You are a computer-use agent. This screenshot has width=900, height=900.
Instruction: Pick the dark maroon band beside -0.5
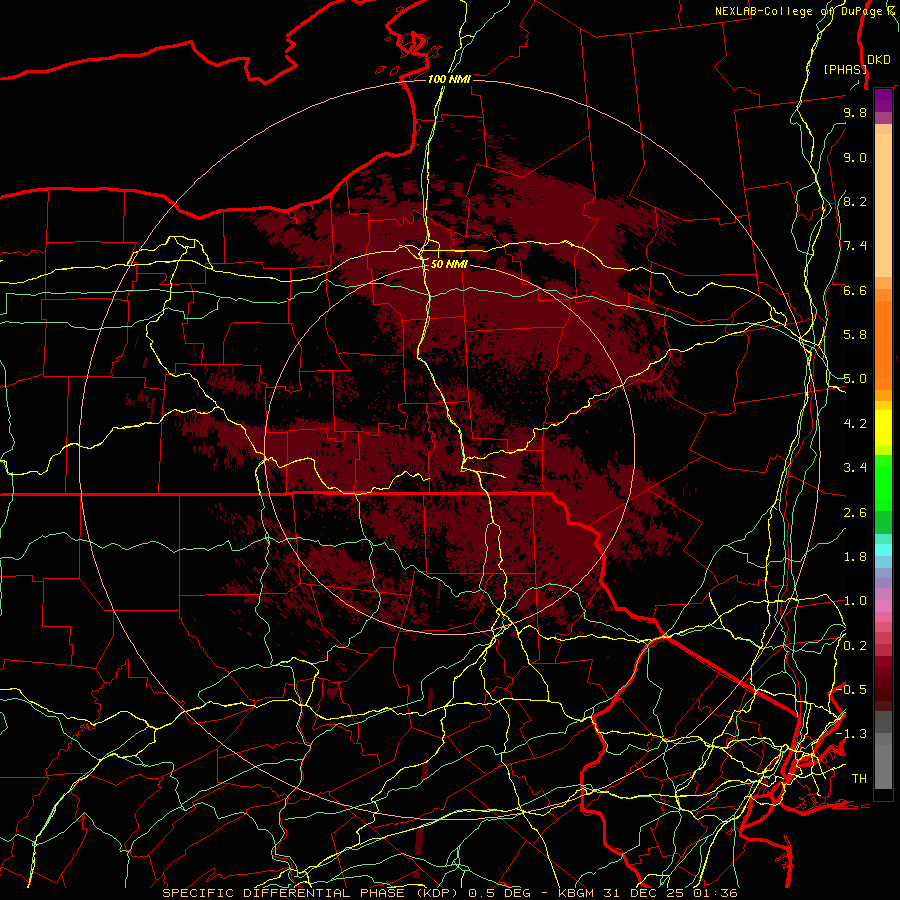(883, 689)
